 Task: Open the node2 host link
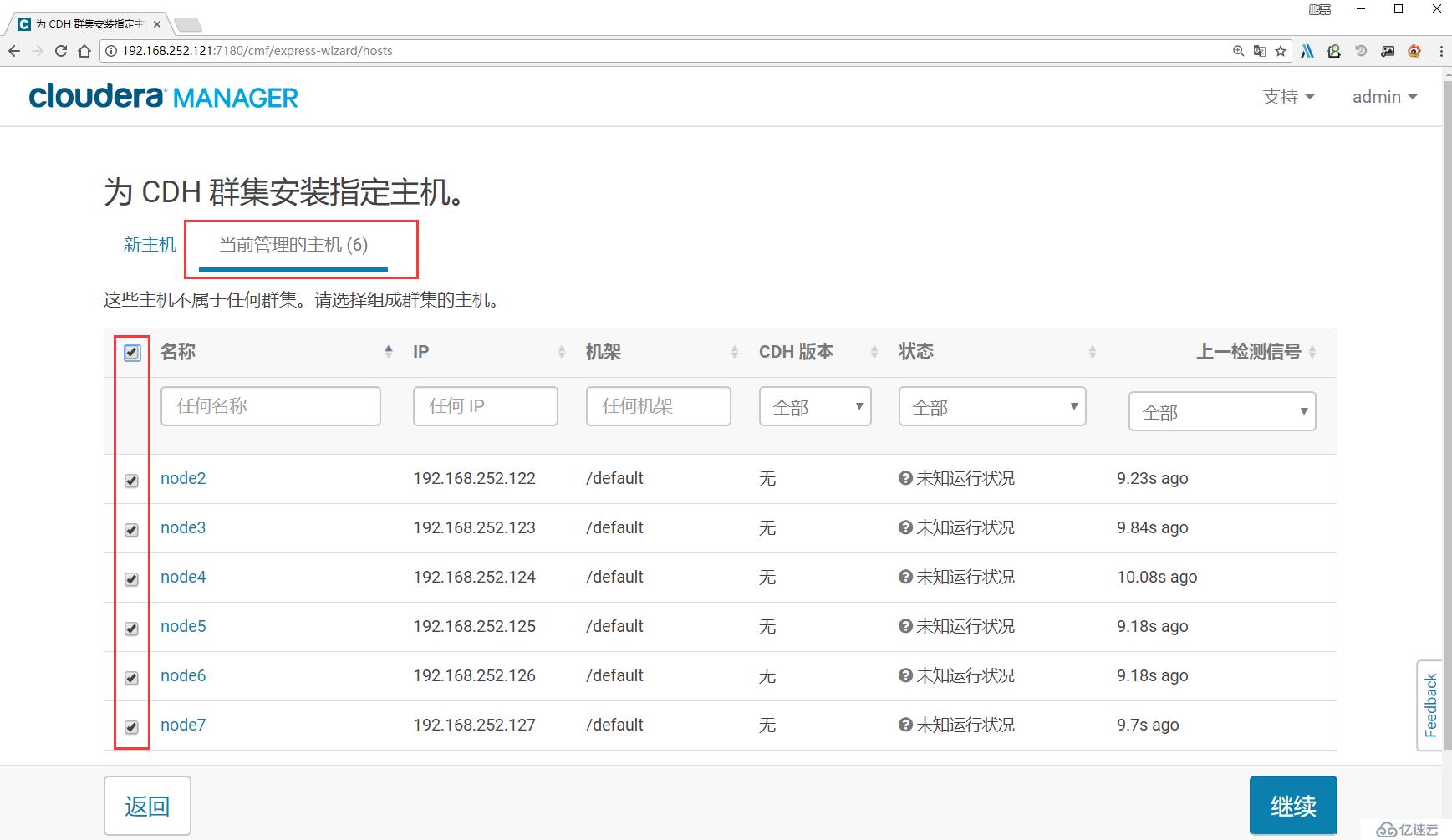point(183,478)
